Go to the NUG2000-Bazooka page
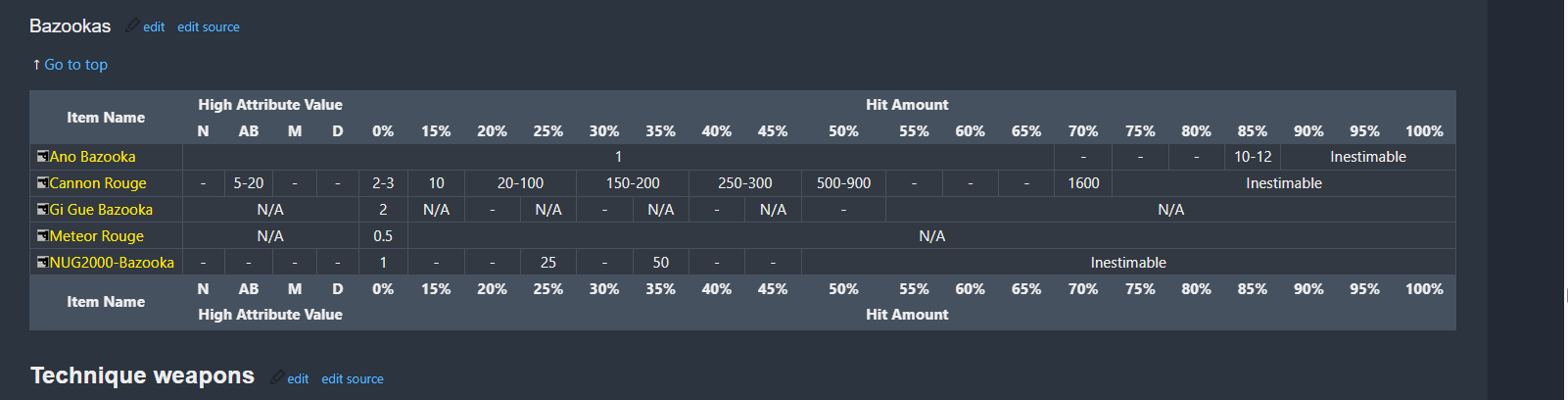Screen dimensions: 1568x400 112,263
